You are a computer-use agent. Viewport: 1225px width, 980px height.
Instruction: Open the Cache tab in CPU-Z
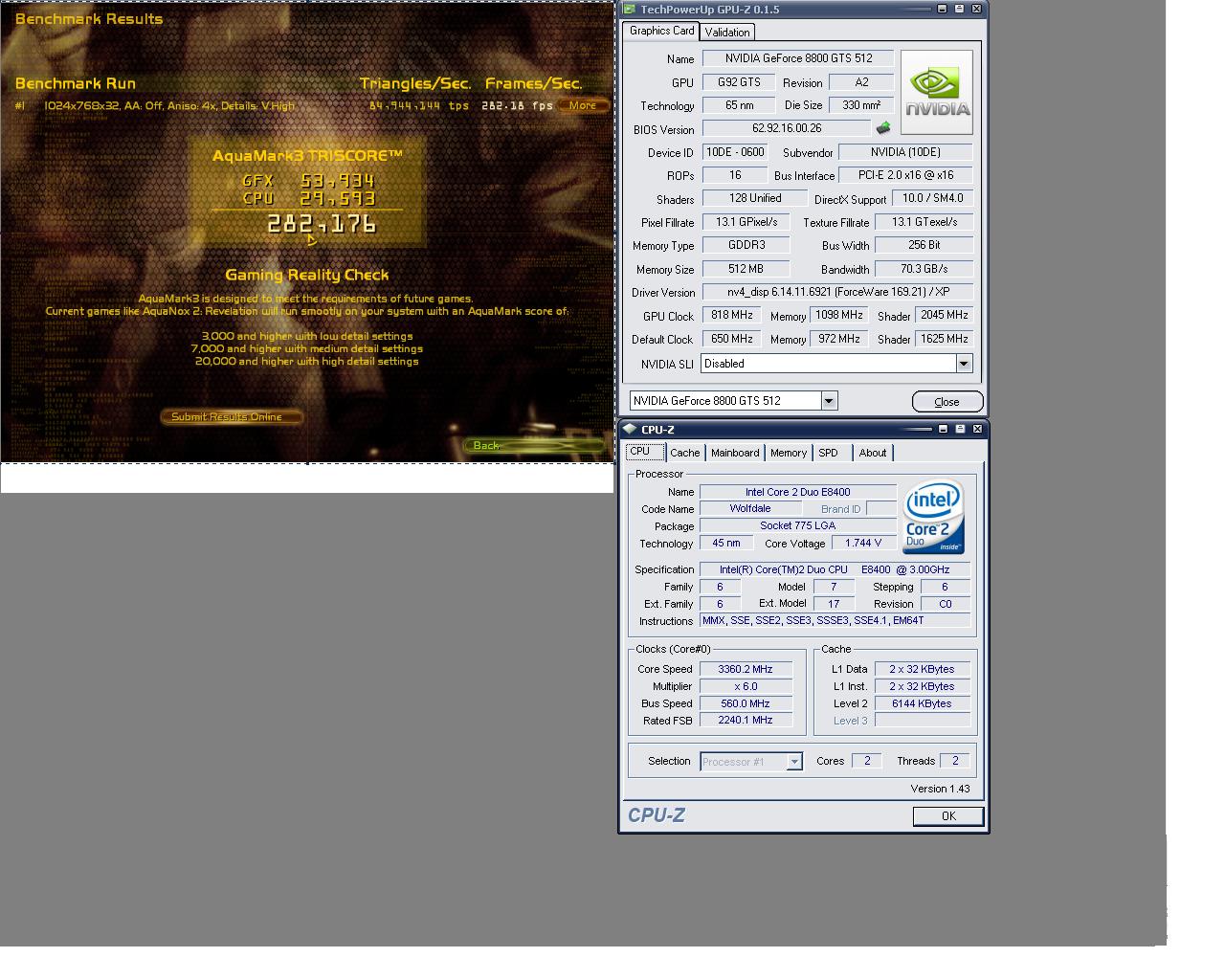(x=684, y=453)
